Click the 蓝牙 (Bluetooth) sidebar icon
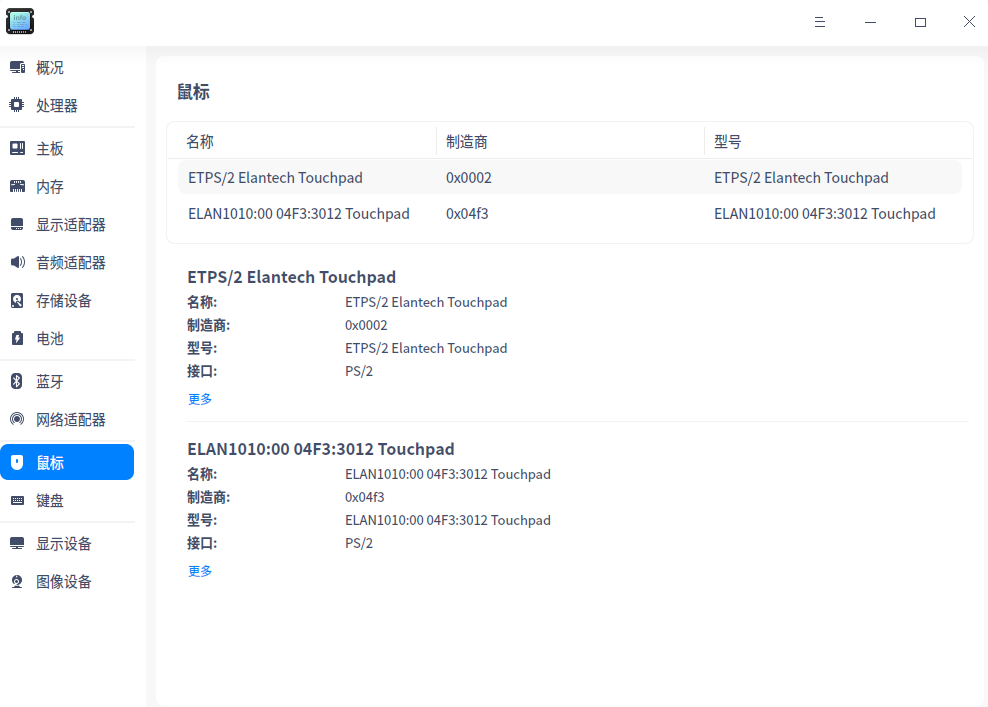988x707 pixels. tap(16, 381)
